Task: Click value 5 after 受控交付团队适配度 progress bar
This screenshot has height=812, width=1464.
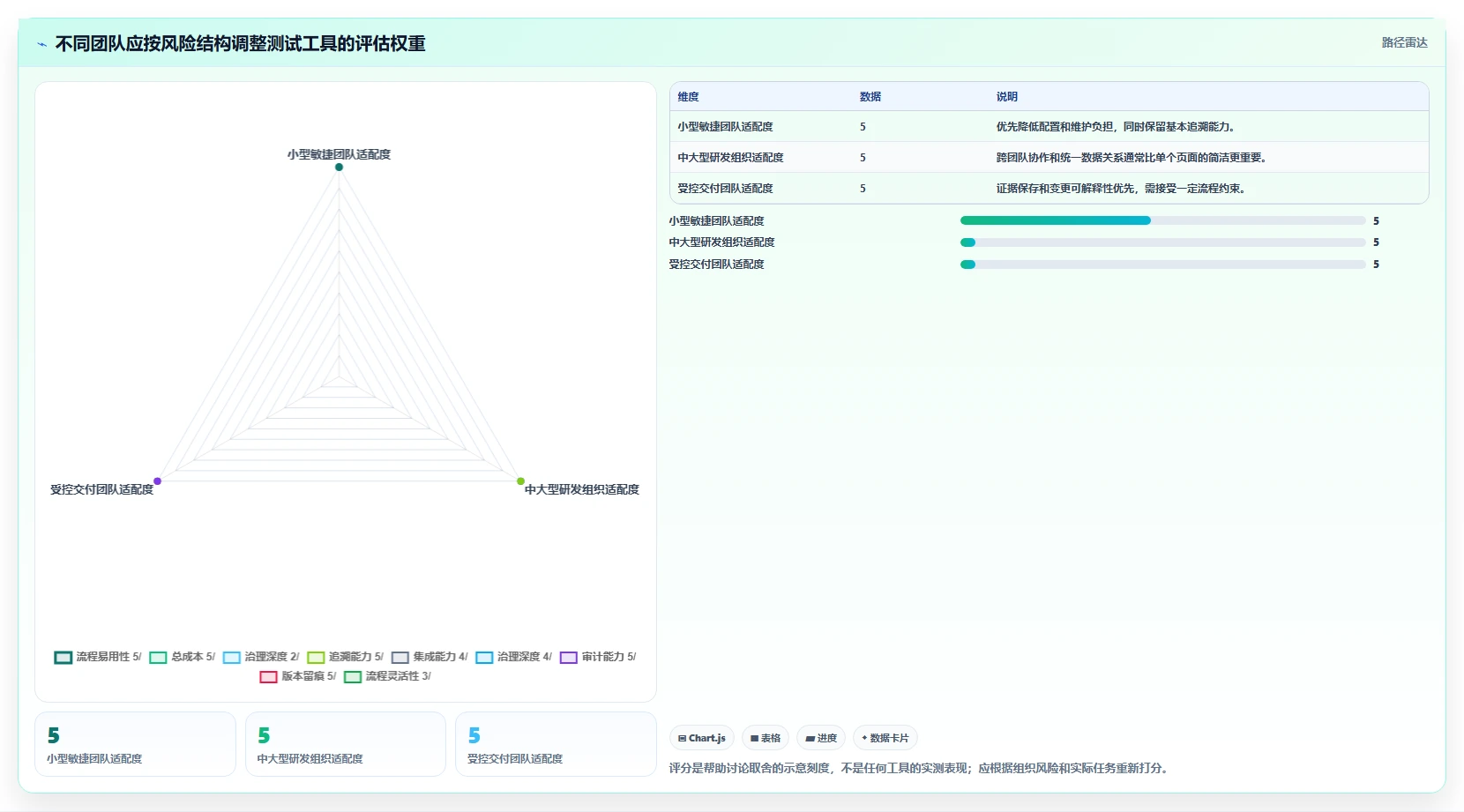Action: 1376,264
